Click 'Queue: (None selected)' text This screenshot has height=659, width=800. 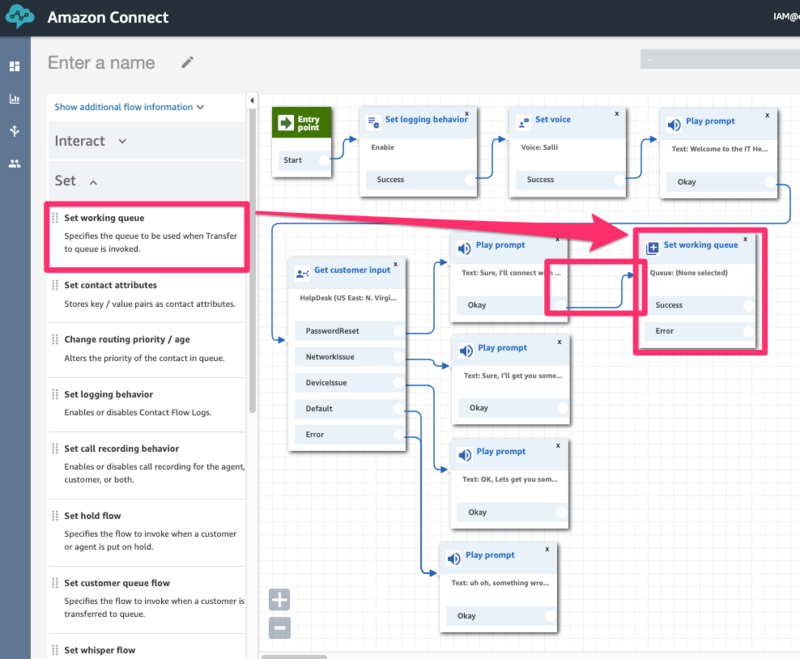688,273
